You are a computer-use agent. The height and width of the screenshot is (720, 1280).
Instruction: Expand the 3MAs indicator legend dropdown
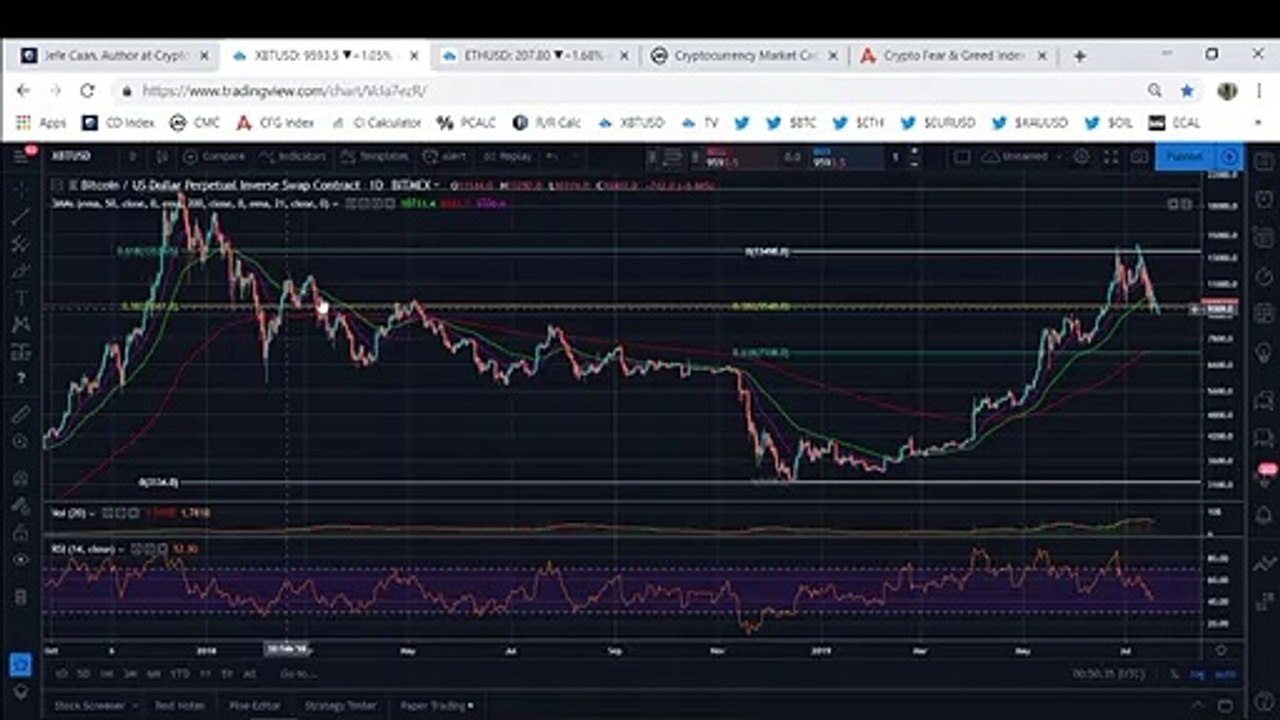coord(337,204)
